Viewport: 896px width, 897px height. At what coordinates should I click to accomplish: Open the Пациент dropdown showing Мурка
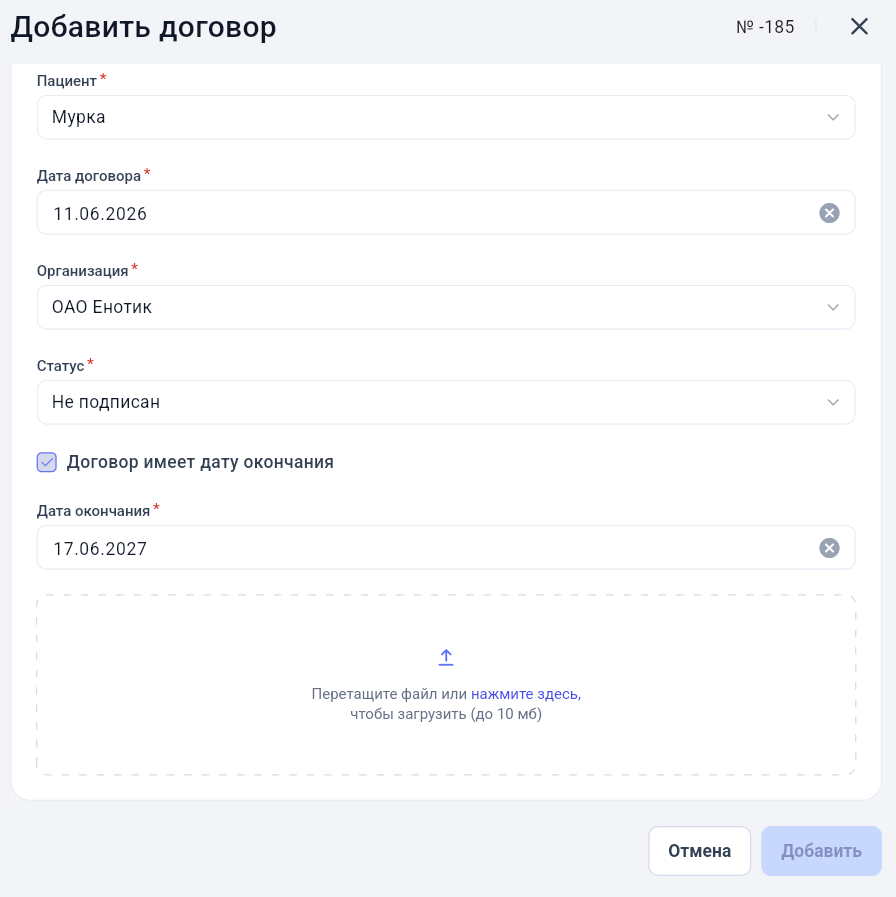point(446,117)
